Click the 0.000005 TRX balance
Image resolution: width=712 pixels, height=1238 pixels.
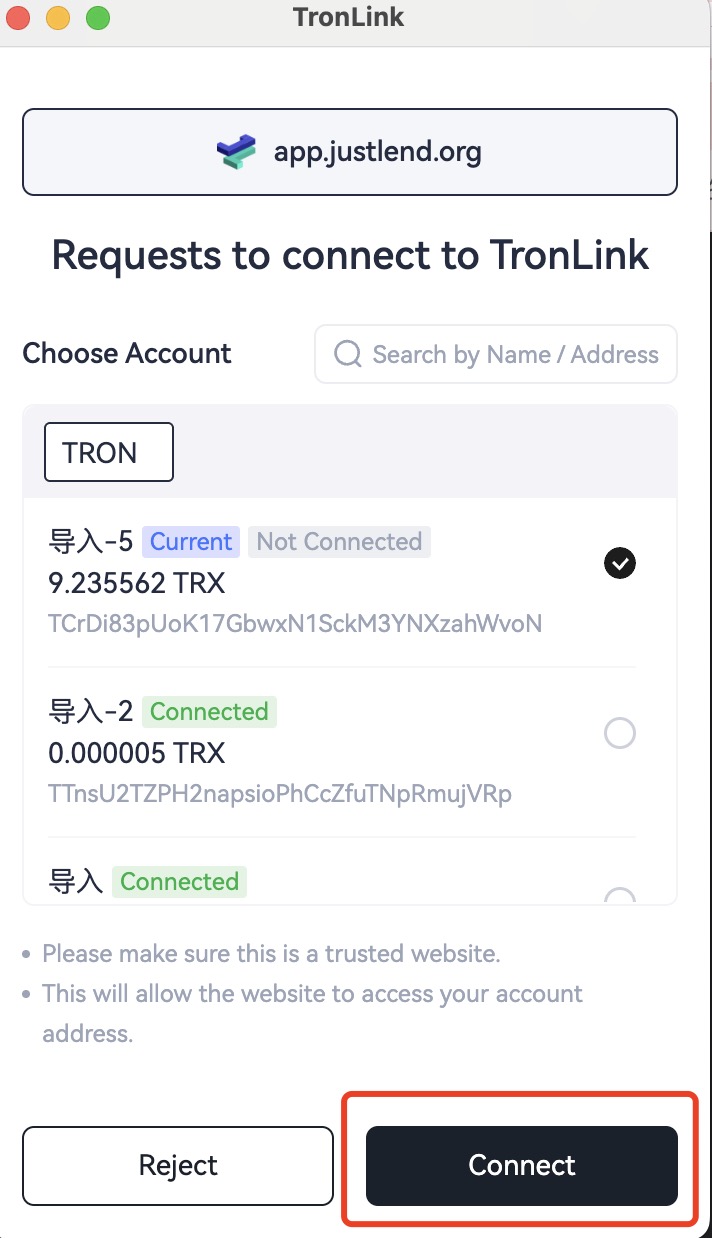tap(137, 752)
